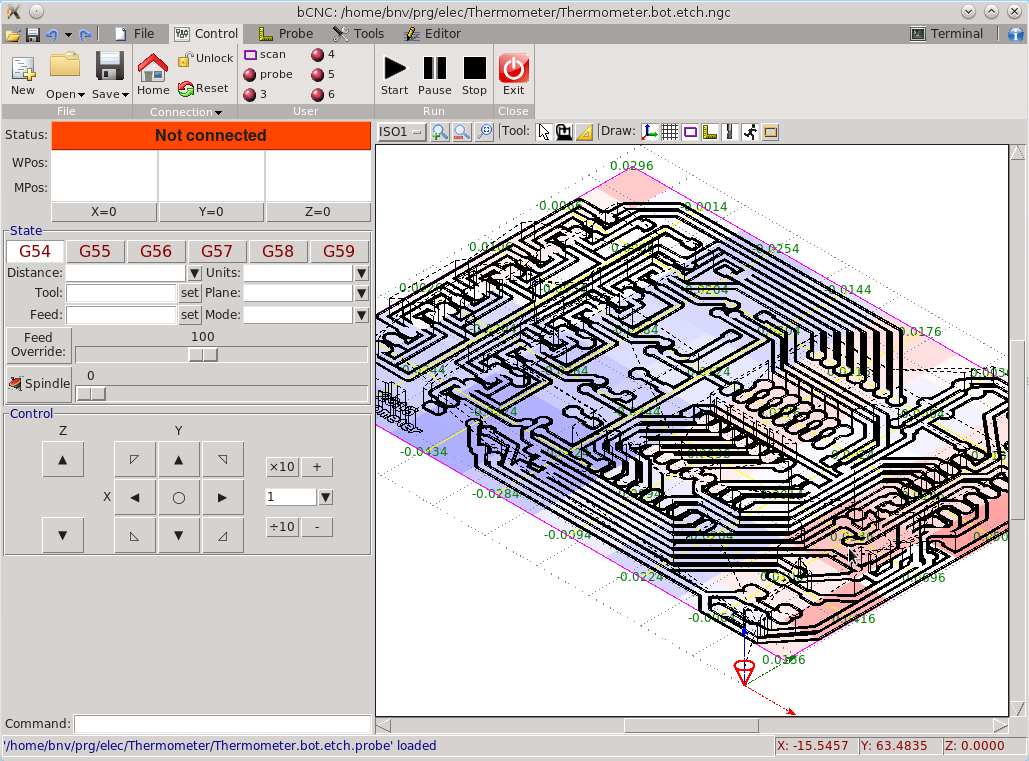Screen dimensions: 1029x761
Task: Click the Spindle toggle icon
Action: tap(15, 383)
